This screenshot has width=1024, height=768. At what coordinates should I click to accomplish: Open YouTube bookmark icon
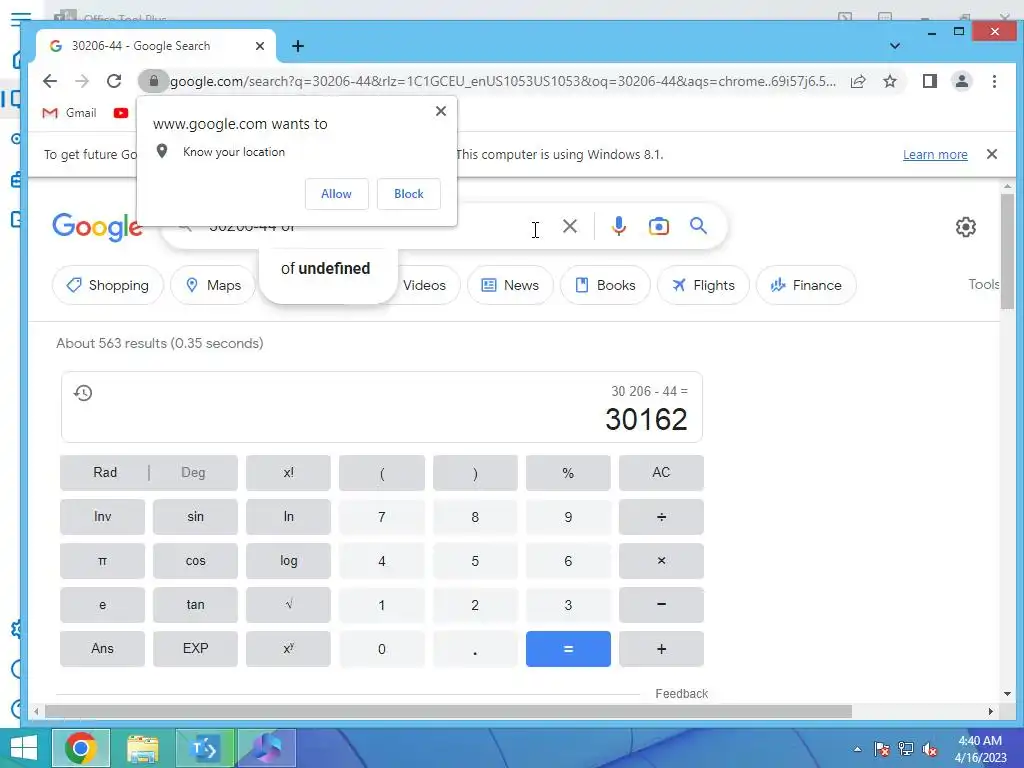pos(121,113)
